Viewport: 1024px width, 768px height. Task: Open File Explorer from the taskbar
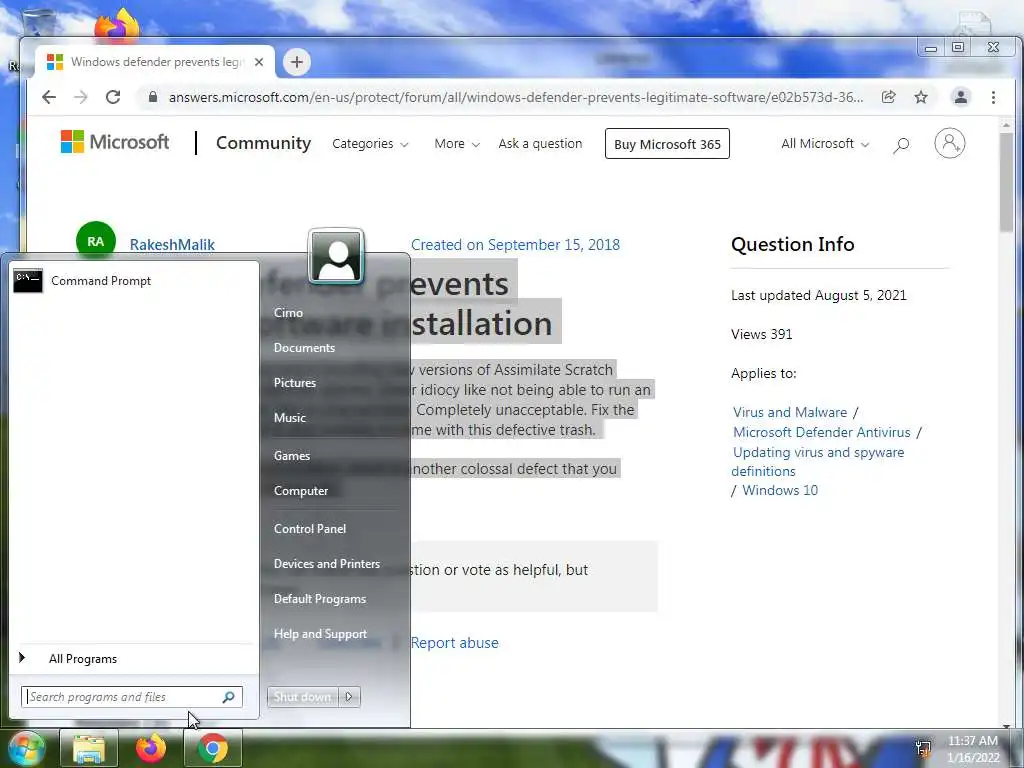tap(89, 748)
